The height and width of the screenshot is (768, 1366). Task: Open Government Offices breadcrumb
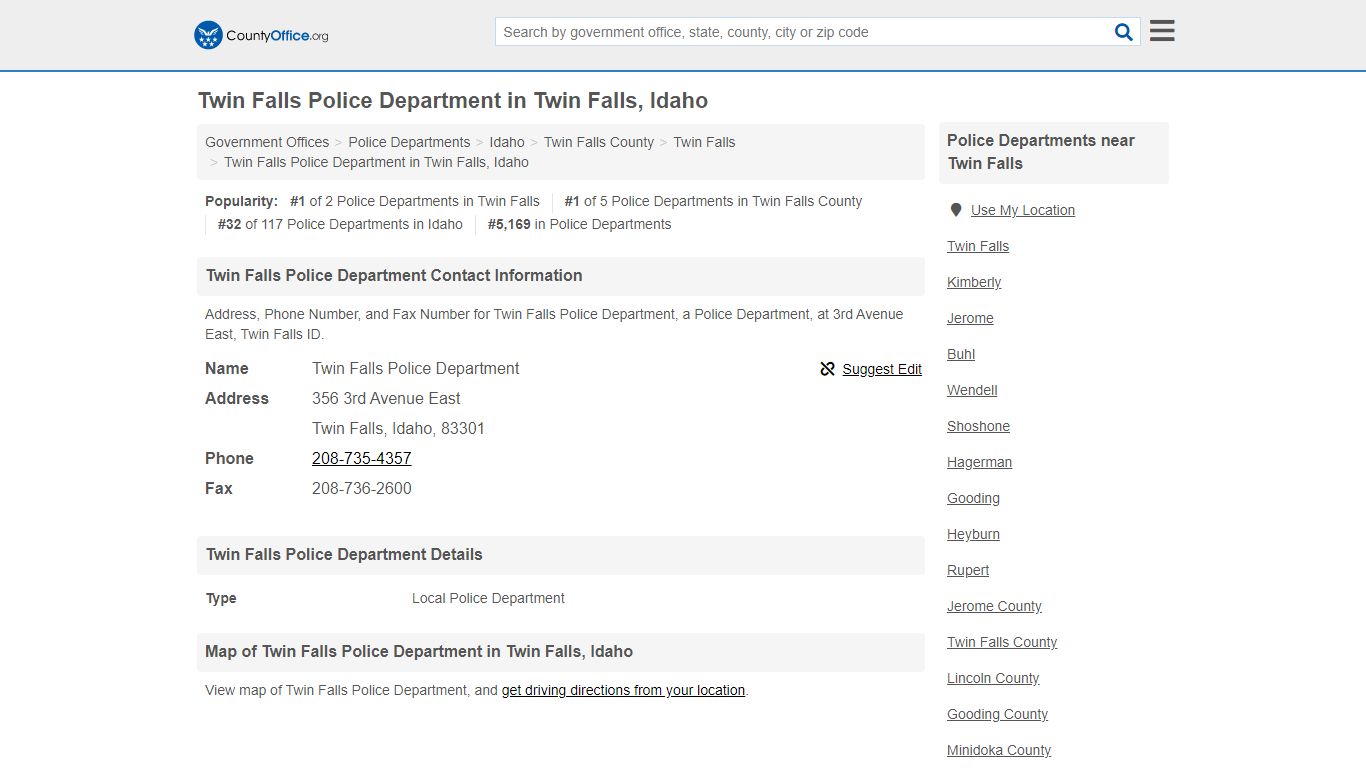267,142
